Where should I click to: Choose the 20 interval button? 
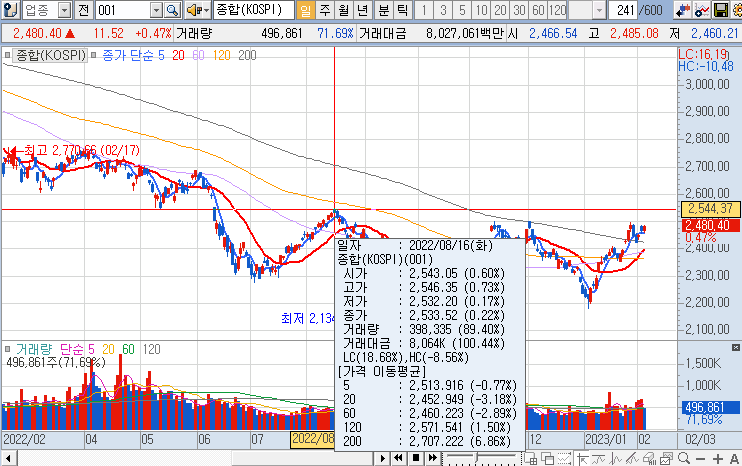click(x=500, y=10)
